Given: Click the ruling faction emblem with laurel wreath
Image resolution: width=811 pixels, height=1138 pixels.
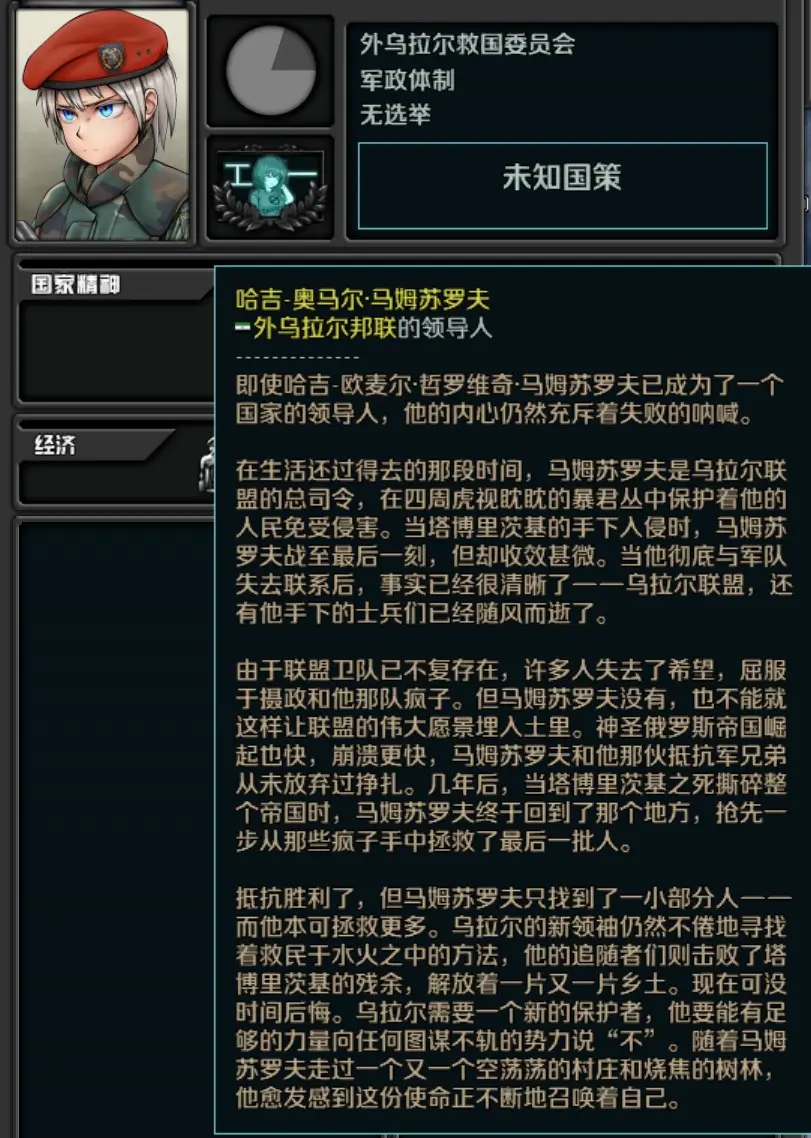Looking at the screenshot, I should pyautogui.click(x=270, y=187).
